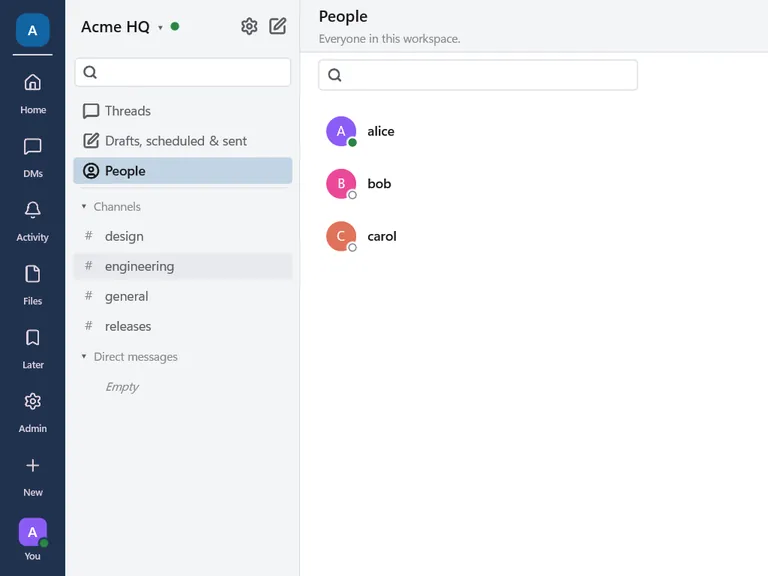Select the name alice

pyautogui.click(x=381, y=131)
